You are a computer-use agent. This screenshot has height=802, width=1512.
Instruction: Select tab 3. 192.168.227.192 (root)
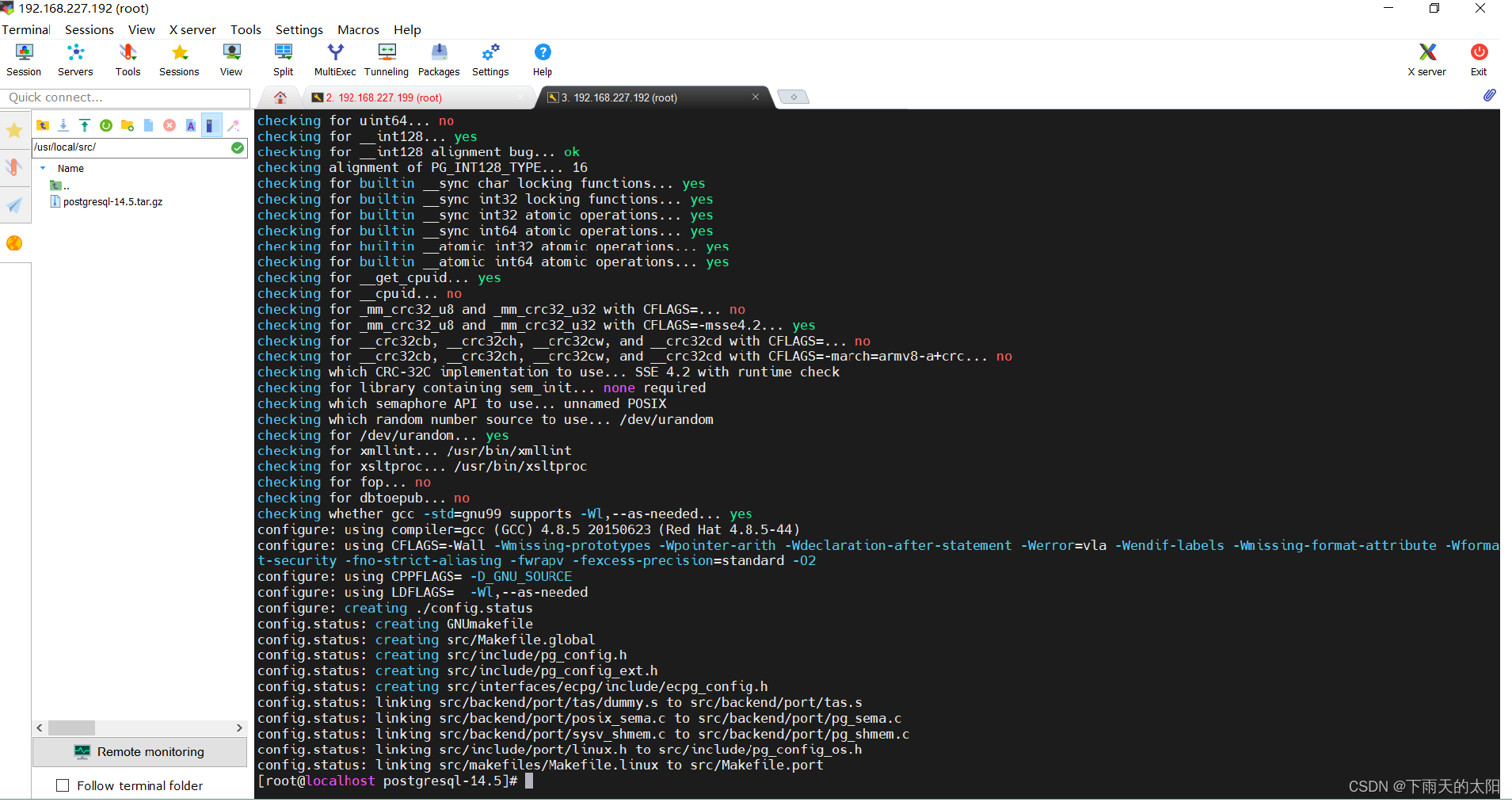tap(619, 97)
